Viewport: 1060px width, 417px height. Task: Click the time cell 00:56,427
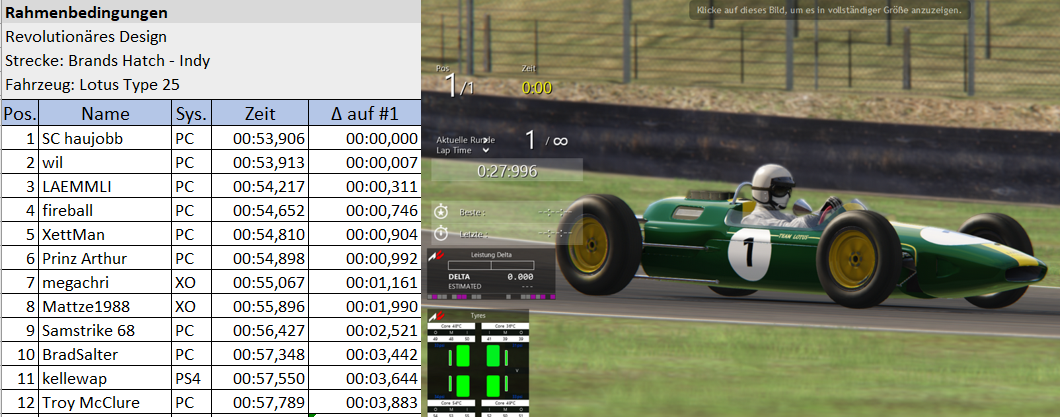[260, 330]
